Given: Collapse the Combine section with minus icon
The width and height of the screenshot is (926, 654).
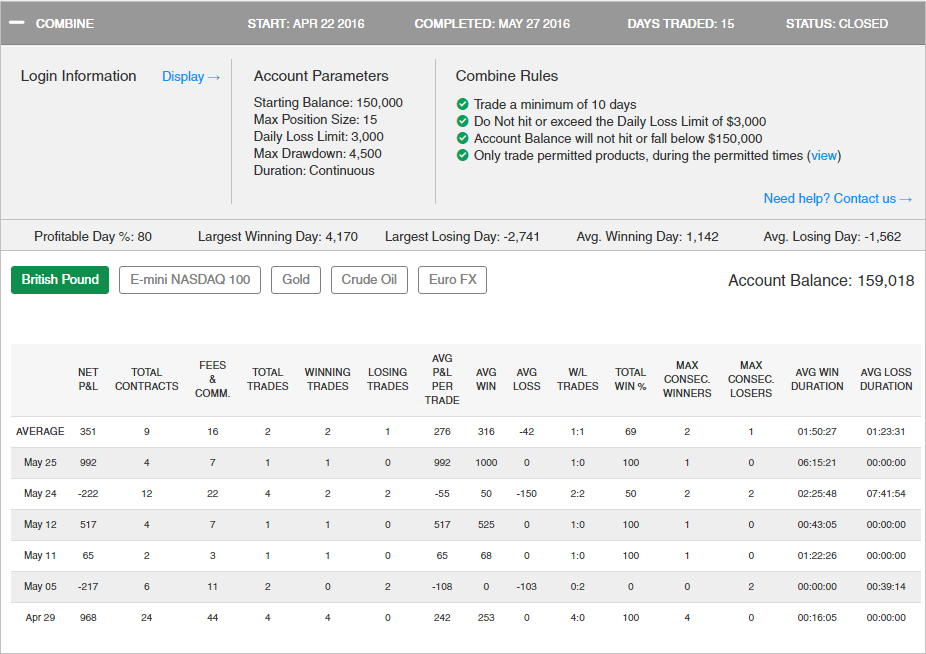Looking at the screenshot, I should point(16,23).
